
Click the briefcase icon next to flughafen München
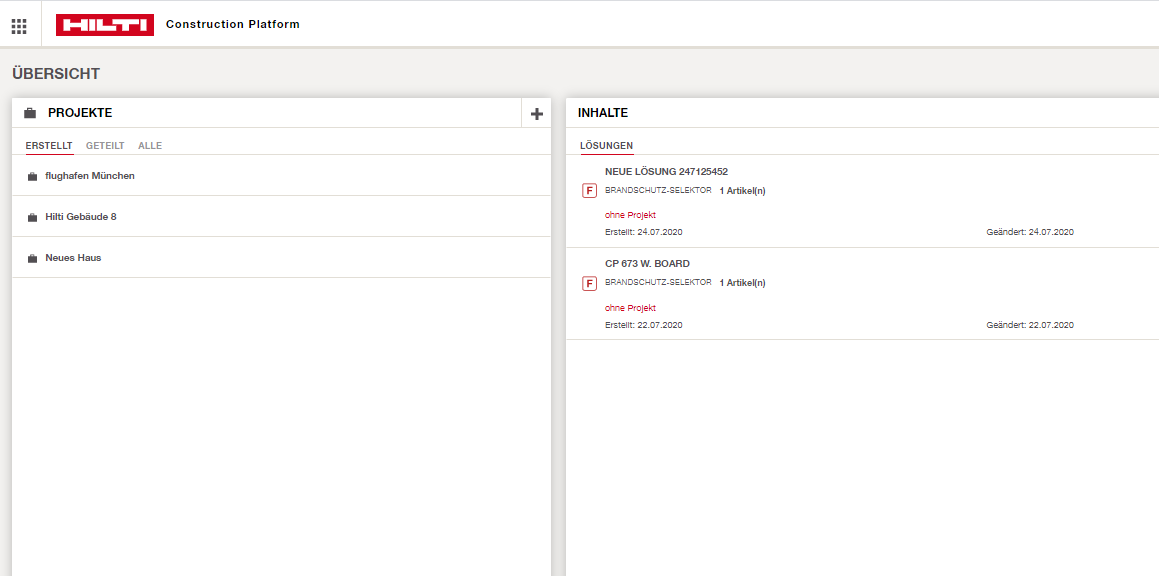pyautogui.click(x=30, y=175)
